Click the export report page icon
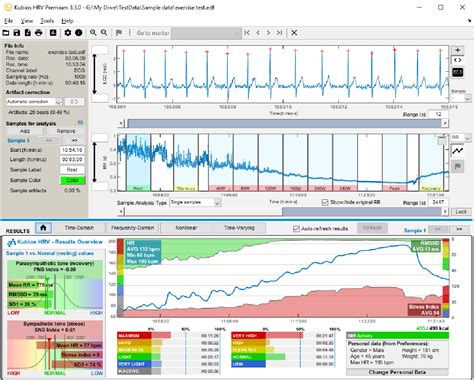This screenshot has width=474, height=380. coord(28,33)
